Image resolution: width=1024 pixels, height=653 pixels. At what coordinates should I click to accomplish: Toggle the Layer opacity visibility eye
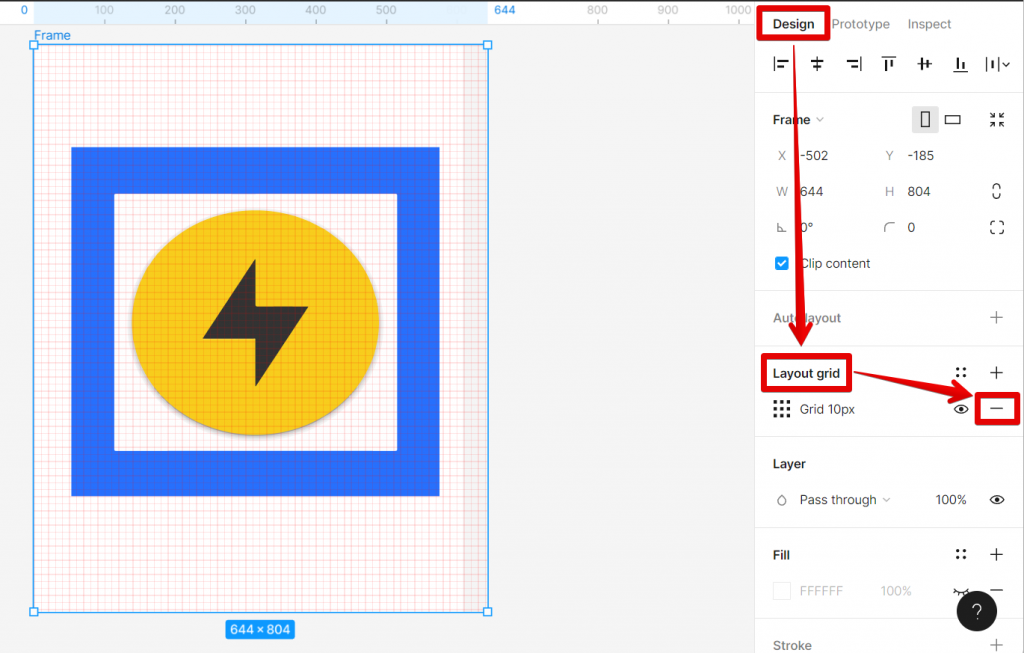(x=996, y=499)
